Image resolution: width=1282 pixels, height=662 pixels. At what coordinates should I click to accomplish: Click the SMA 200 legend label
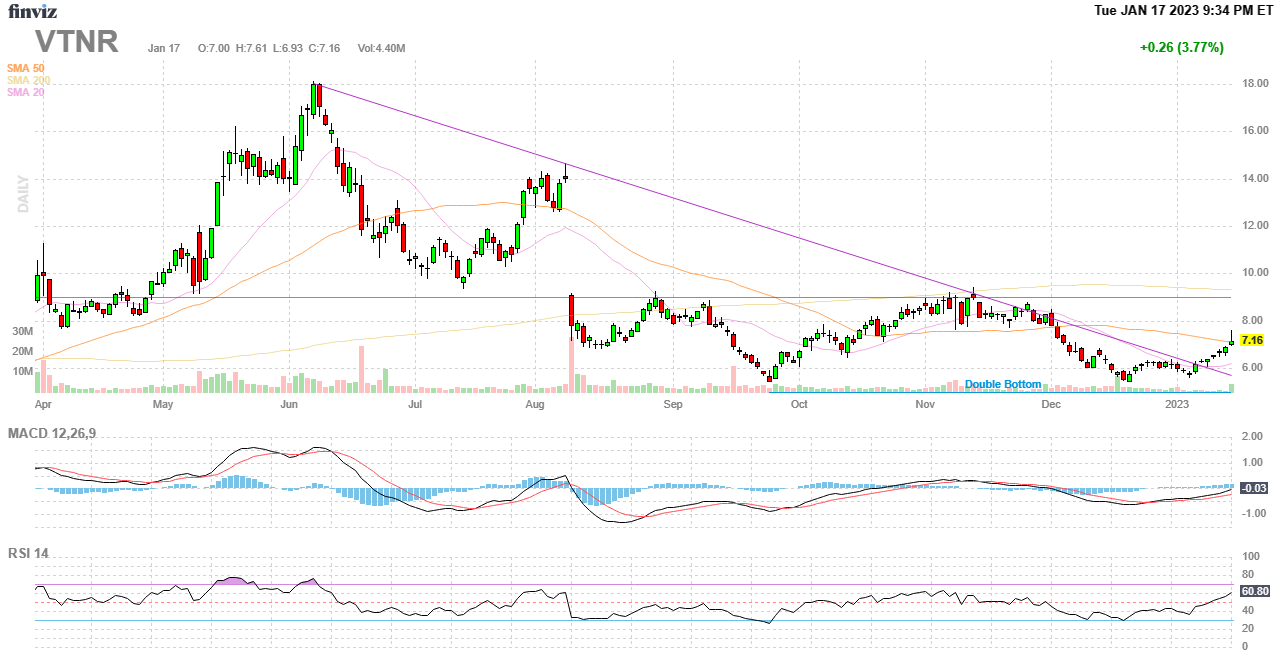(28, 80)
